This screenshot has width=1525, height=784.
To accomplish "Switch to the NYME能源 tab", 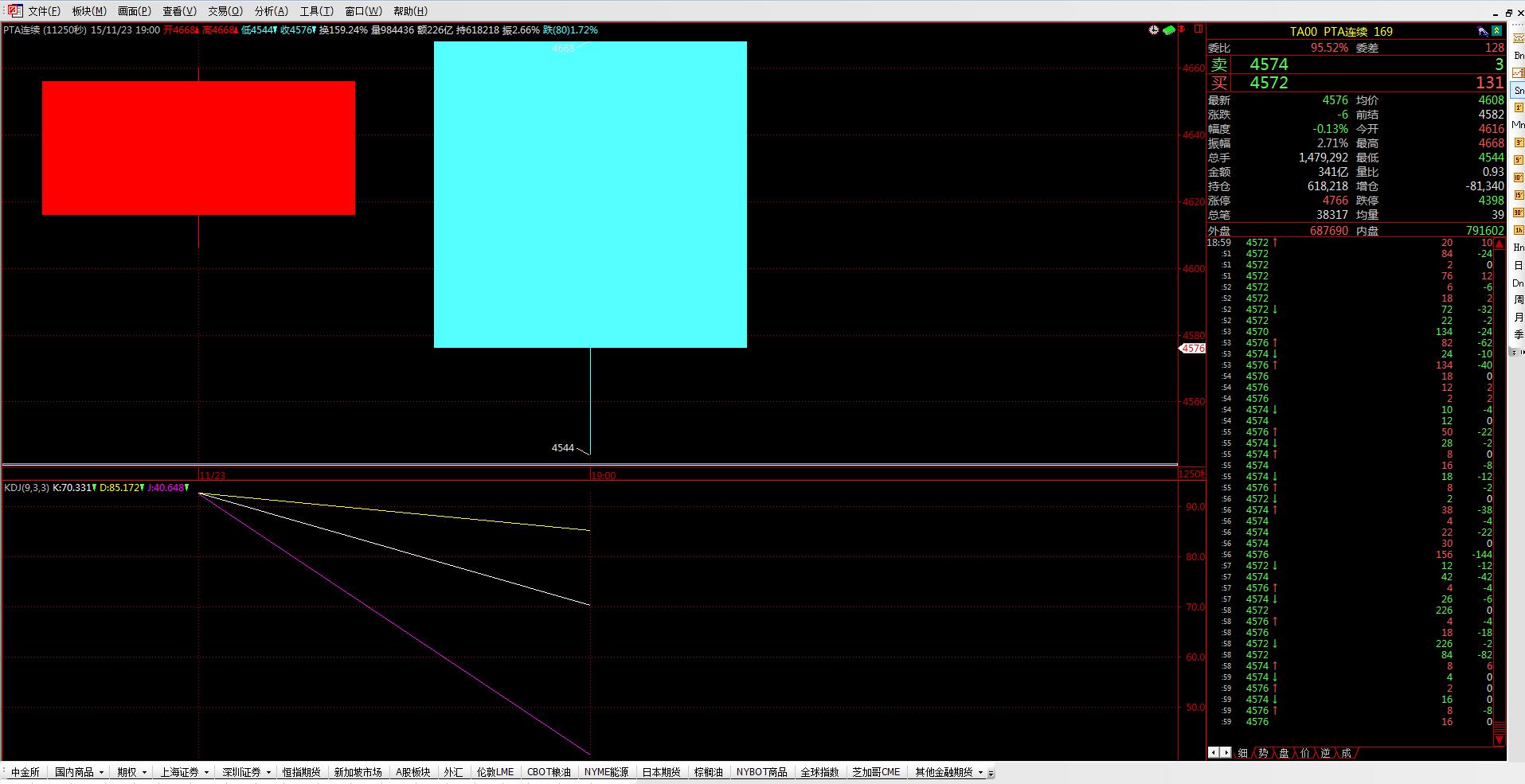I will (607, 772).
